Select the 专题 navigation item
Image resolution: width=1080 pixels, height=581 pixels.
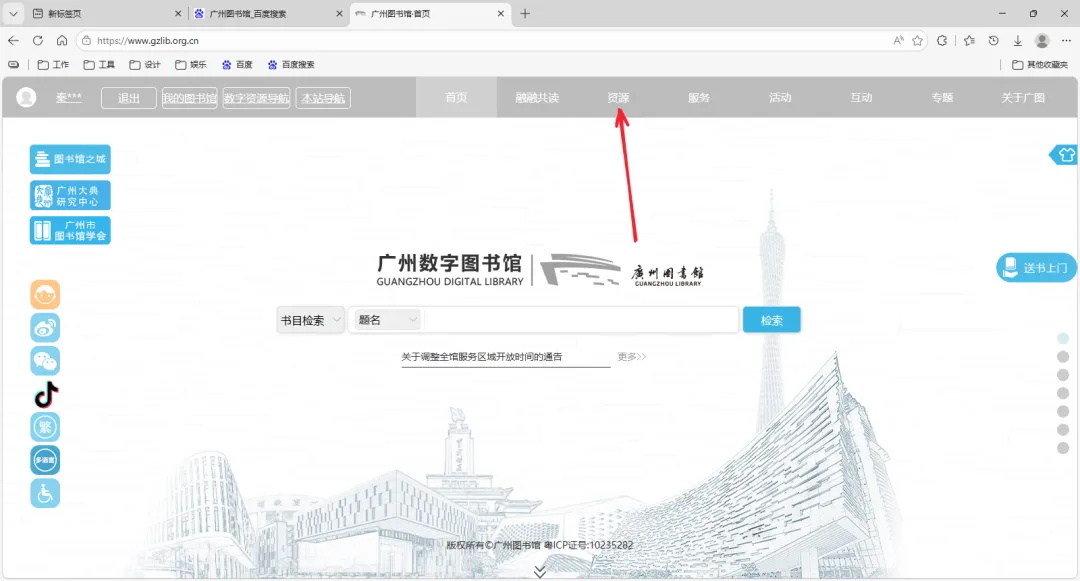[x=942, y=97]
